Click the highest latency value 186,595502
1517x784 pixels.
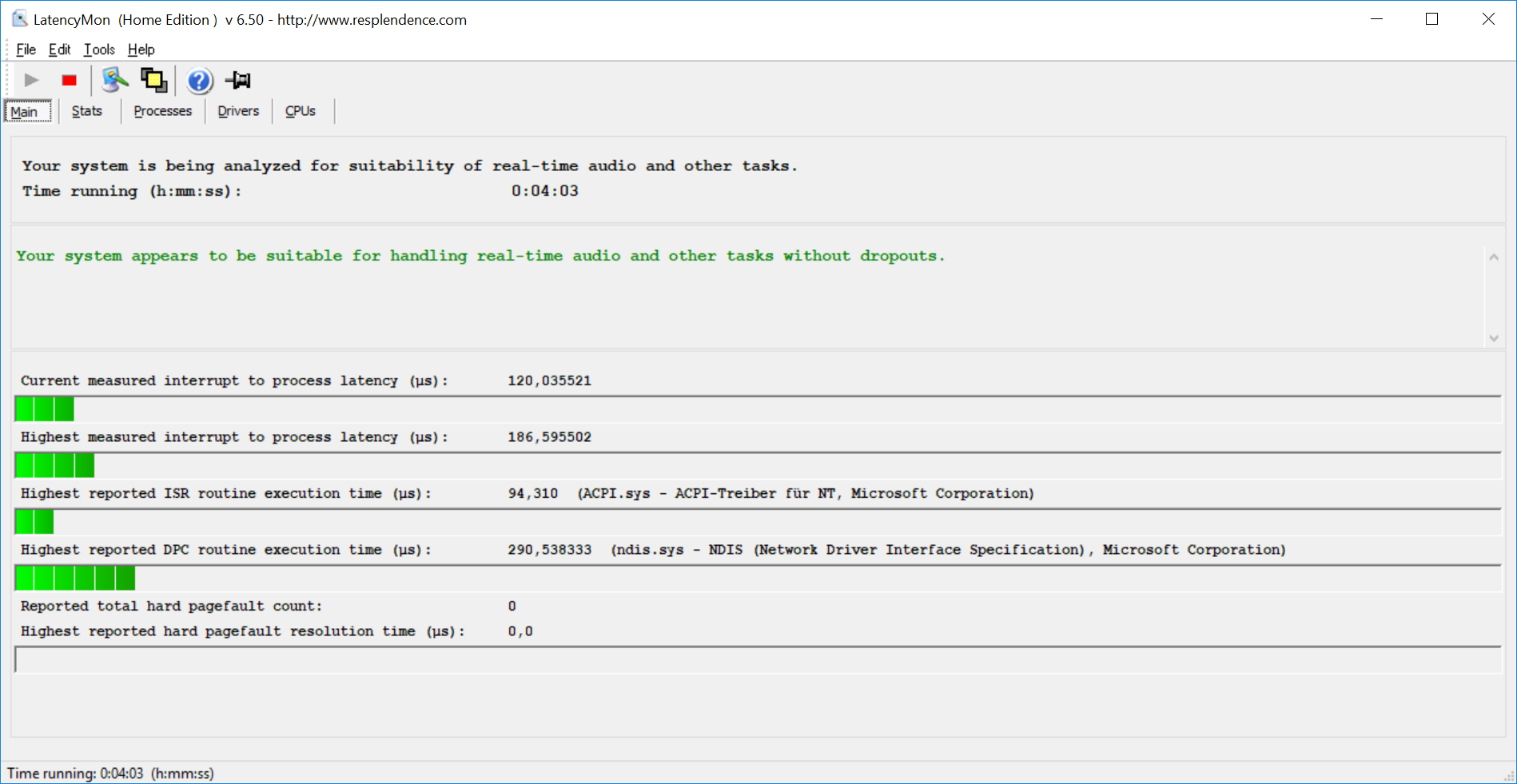click(550, 437)
